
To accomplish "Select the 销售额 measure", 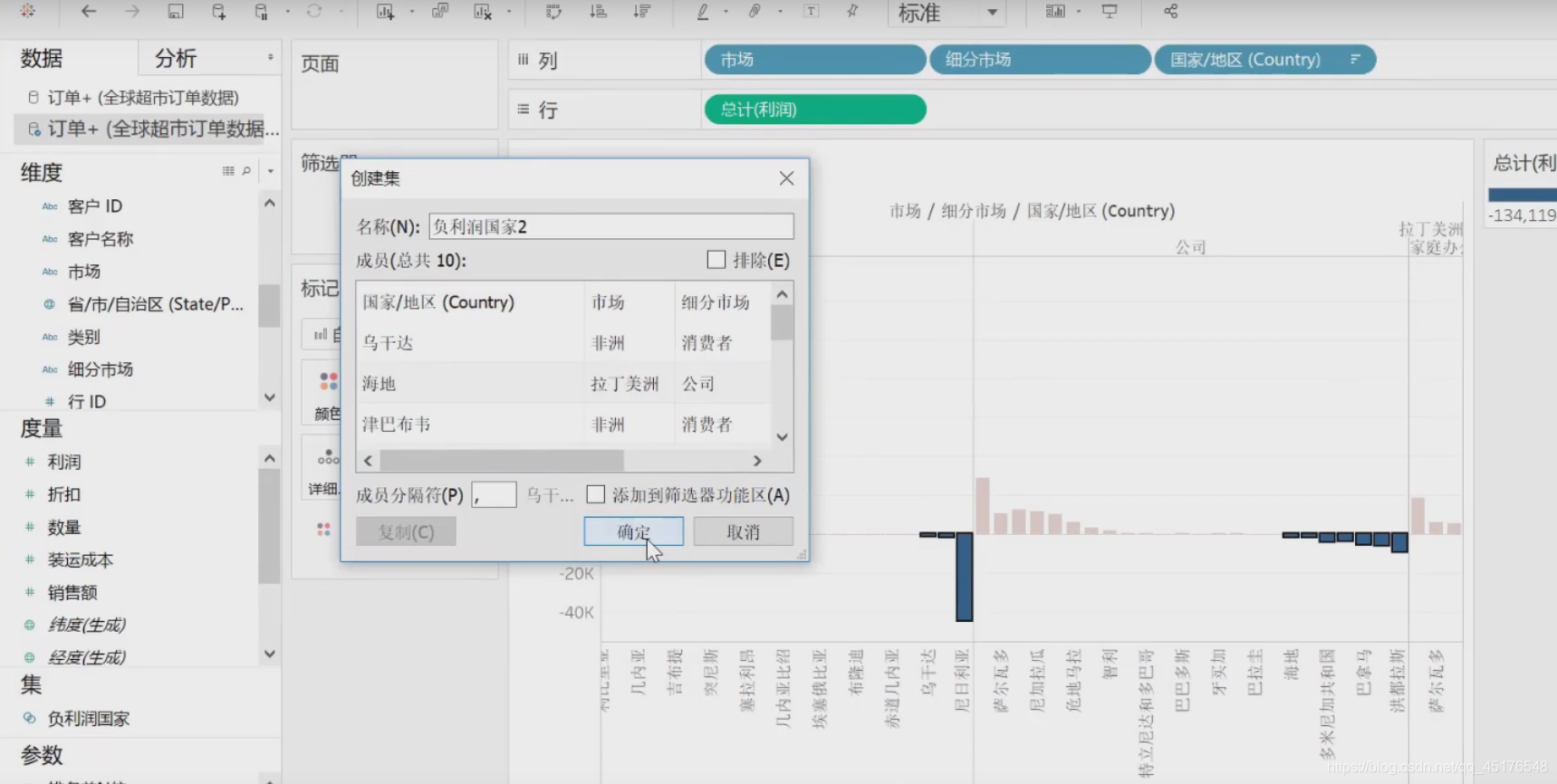I will 72,592.
